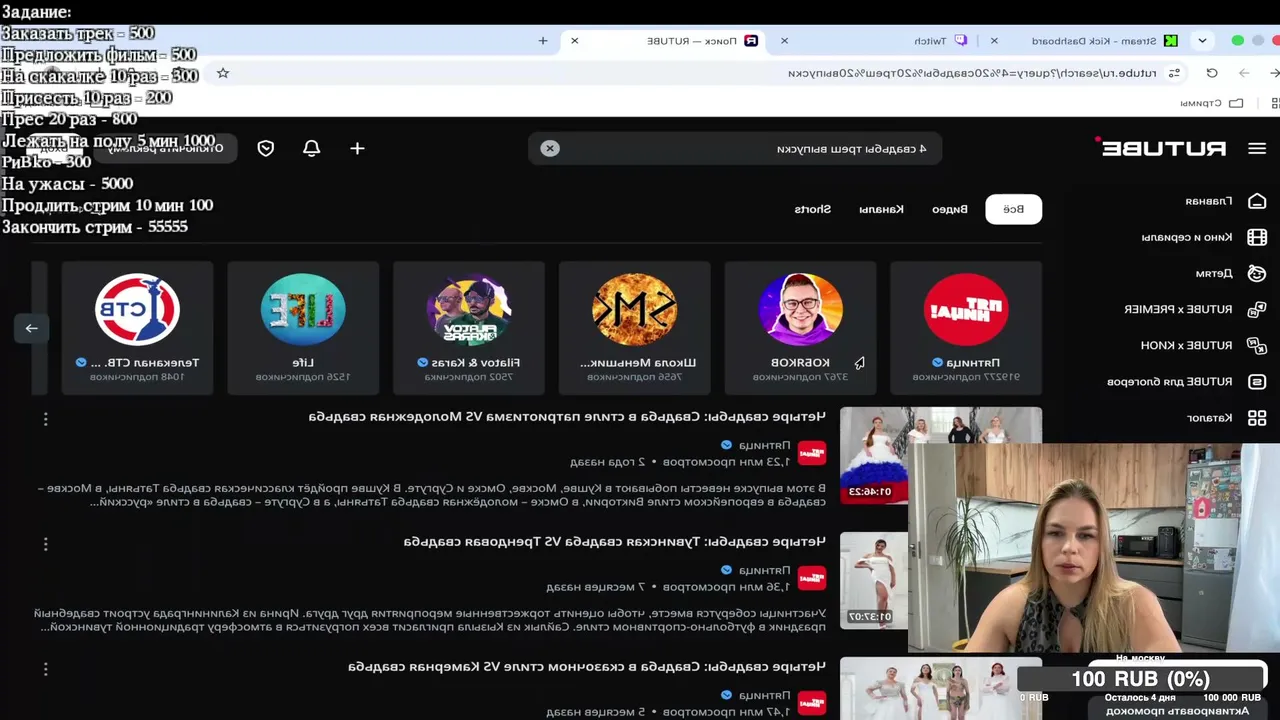The width and height of the screenshot is (1280, 720).
Task: Close the Stream - Kick Dashboard tab
Action: [x=994, y=41]
